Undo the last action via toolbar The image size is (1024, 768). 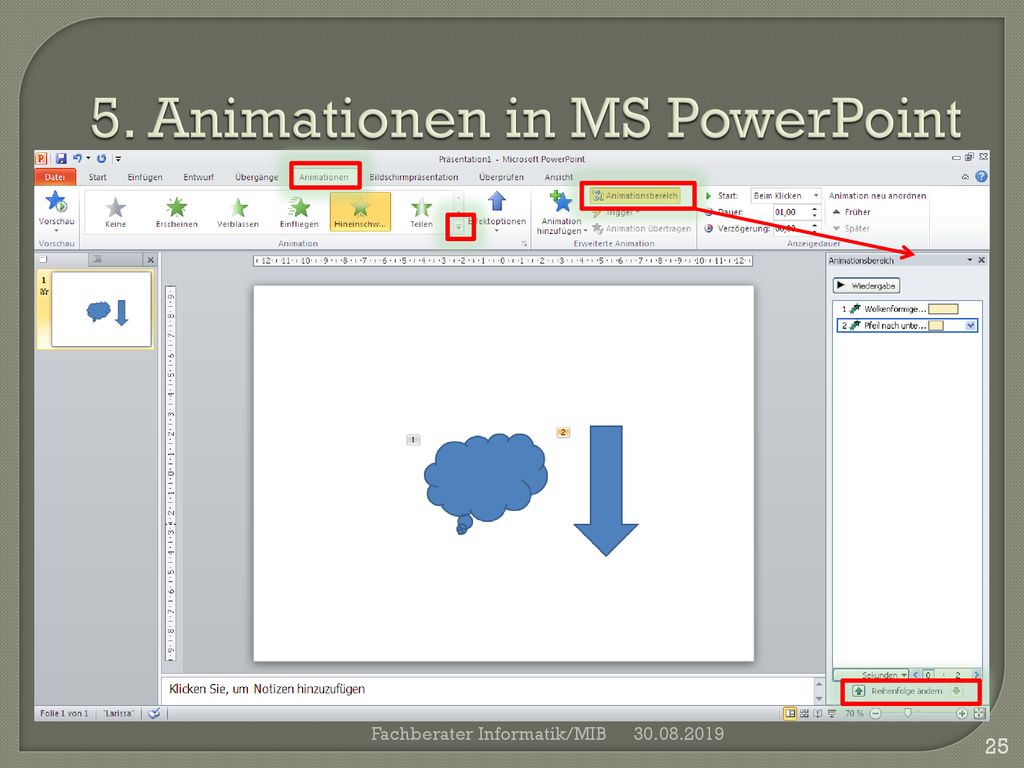[x=78, y=158]
